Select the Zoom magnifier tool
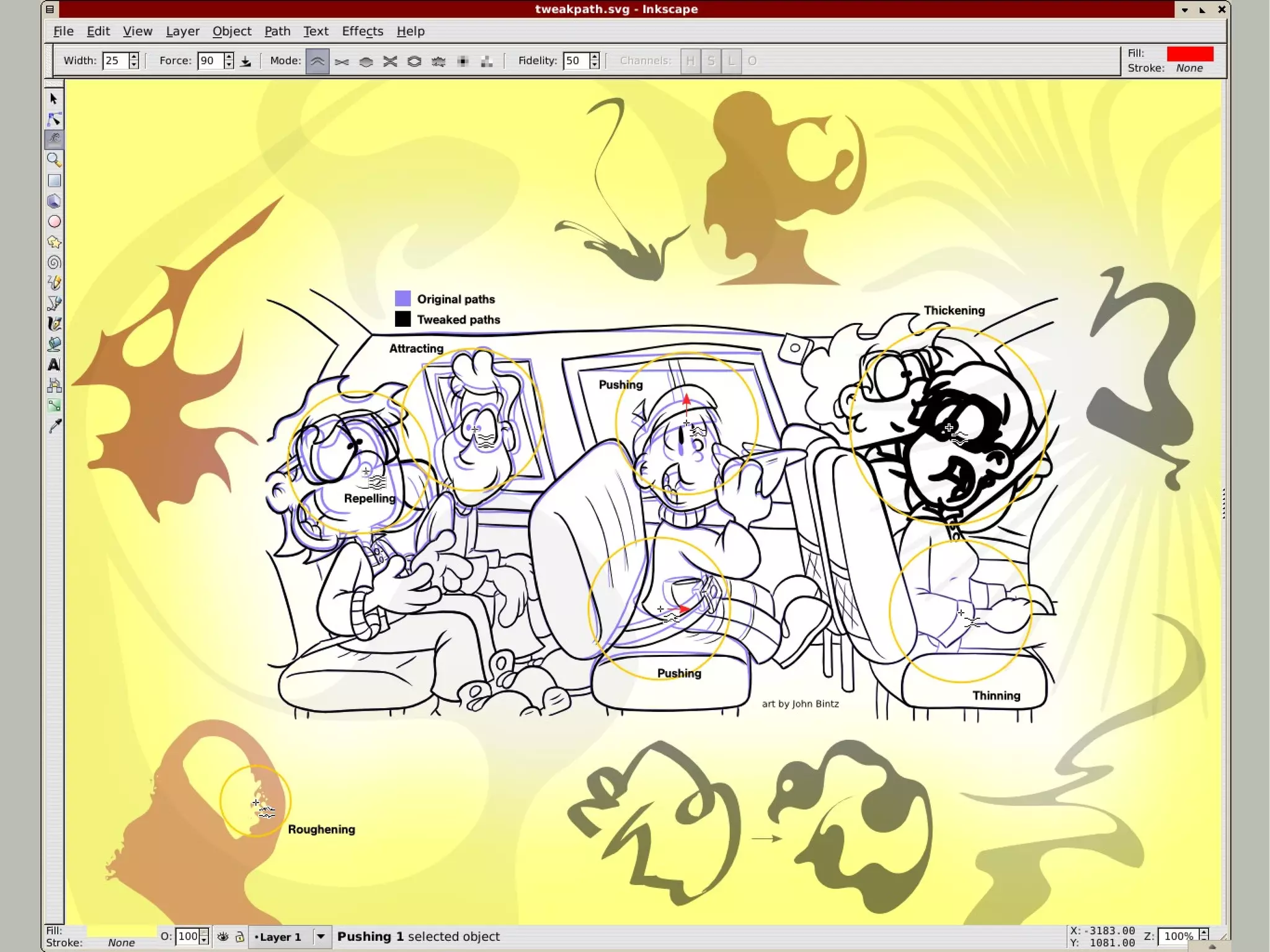This screenshot has width=1270, height=952. coord(54,160)
